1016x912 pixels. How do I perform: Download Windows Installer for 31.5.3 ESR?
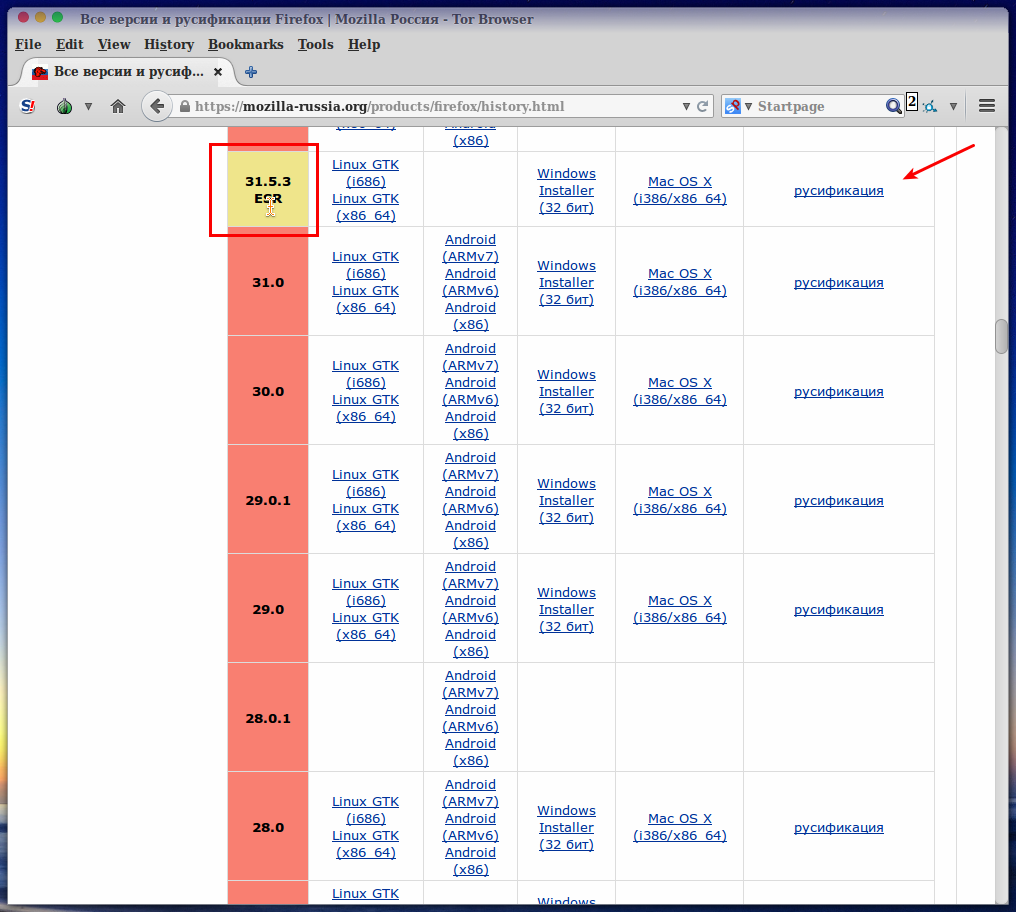tap(566, 191)
